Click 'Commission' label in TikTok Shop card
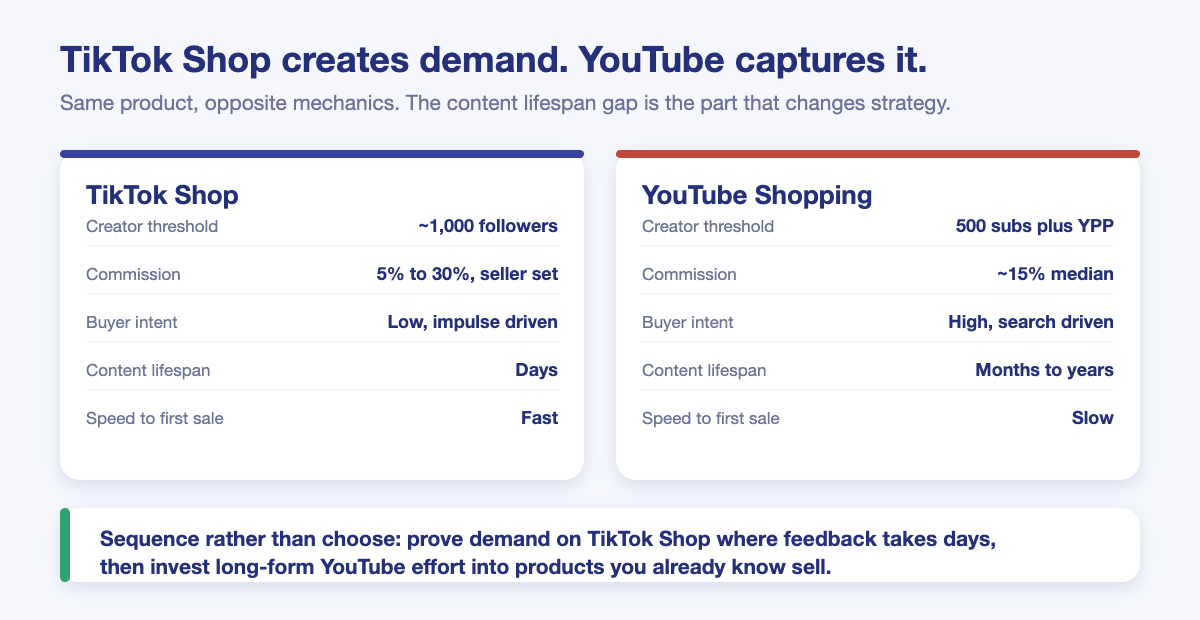The image size is (1200, 620). point(133,274)
